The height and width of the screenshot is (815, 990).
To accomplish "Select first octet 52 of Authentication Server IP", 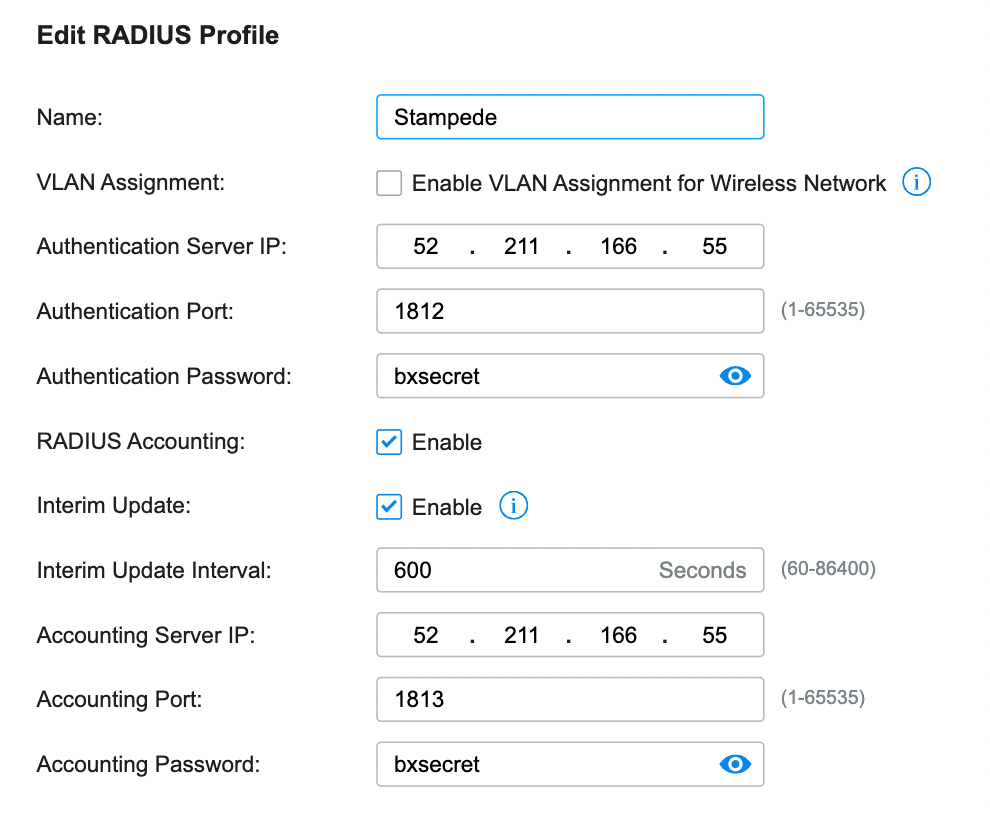I will click(426, 246).
